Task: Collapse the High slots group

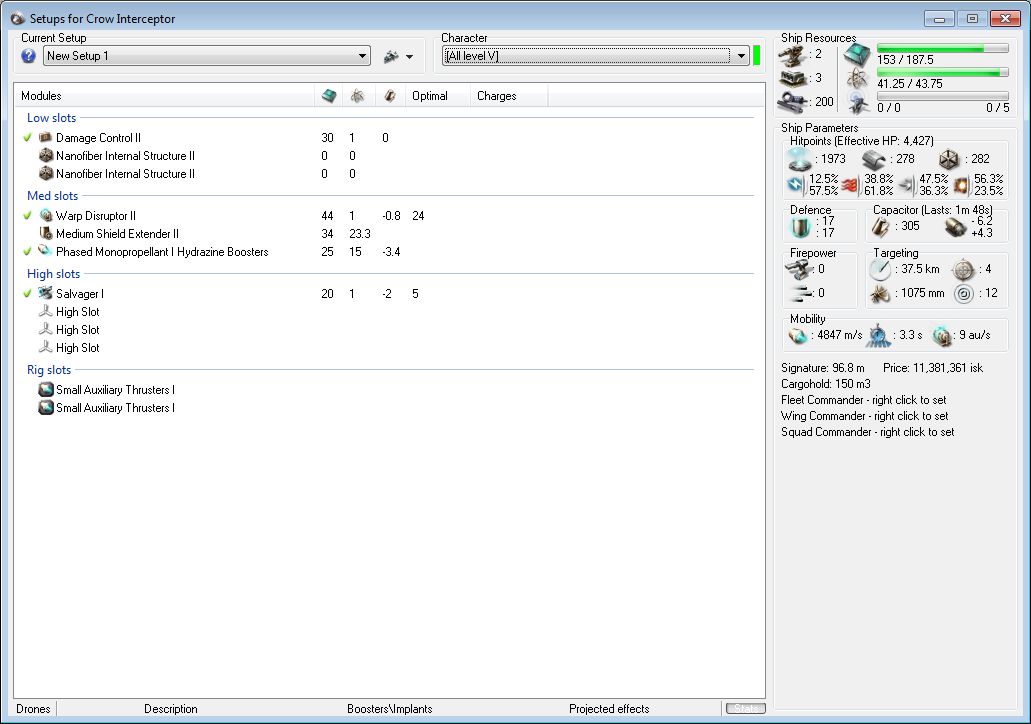Action: point(53,274)
